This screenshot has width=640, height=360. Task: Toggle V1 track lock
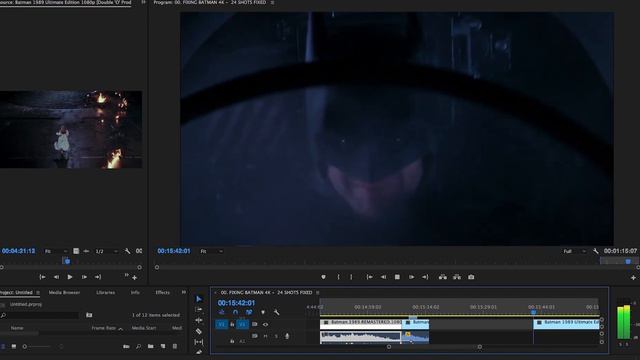pos(232,324)
